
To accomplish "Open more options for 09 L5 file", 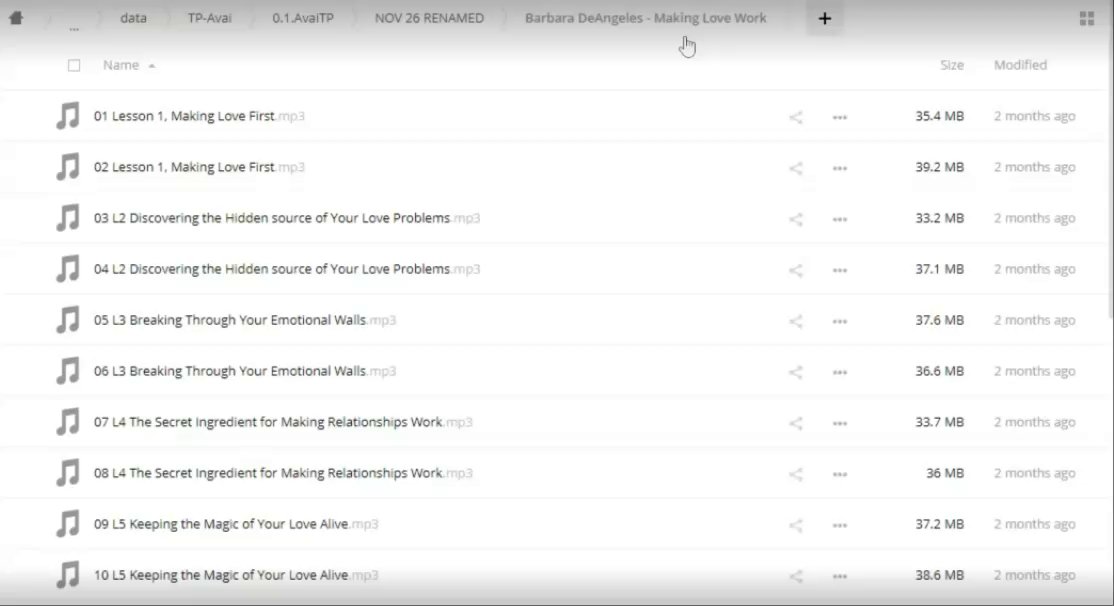I will coord(840,525).
